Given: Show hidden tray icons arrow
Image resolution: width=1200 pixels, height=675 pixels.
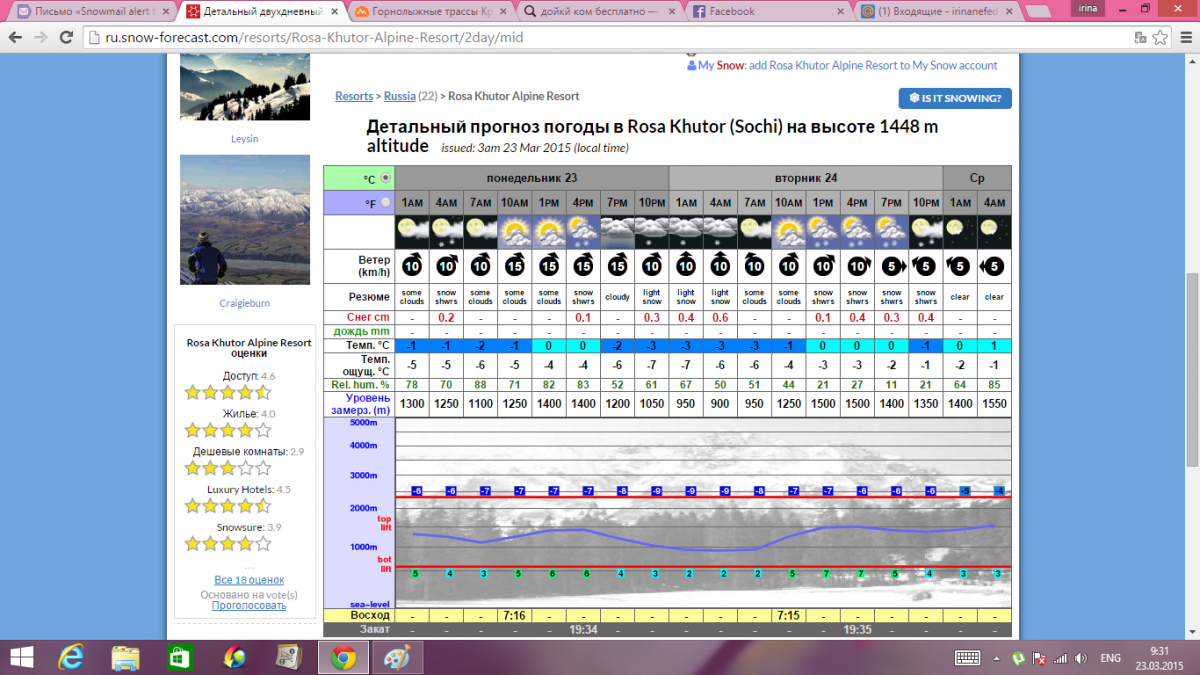Looking at the screenshot, I should click(x=995, y=658).
